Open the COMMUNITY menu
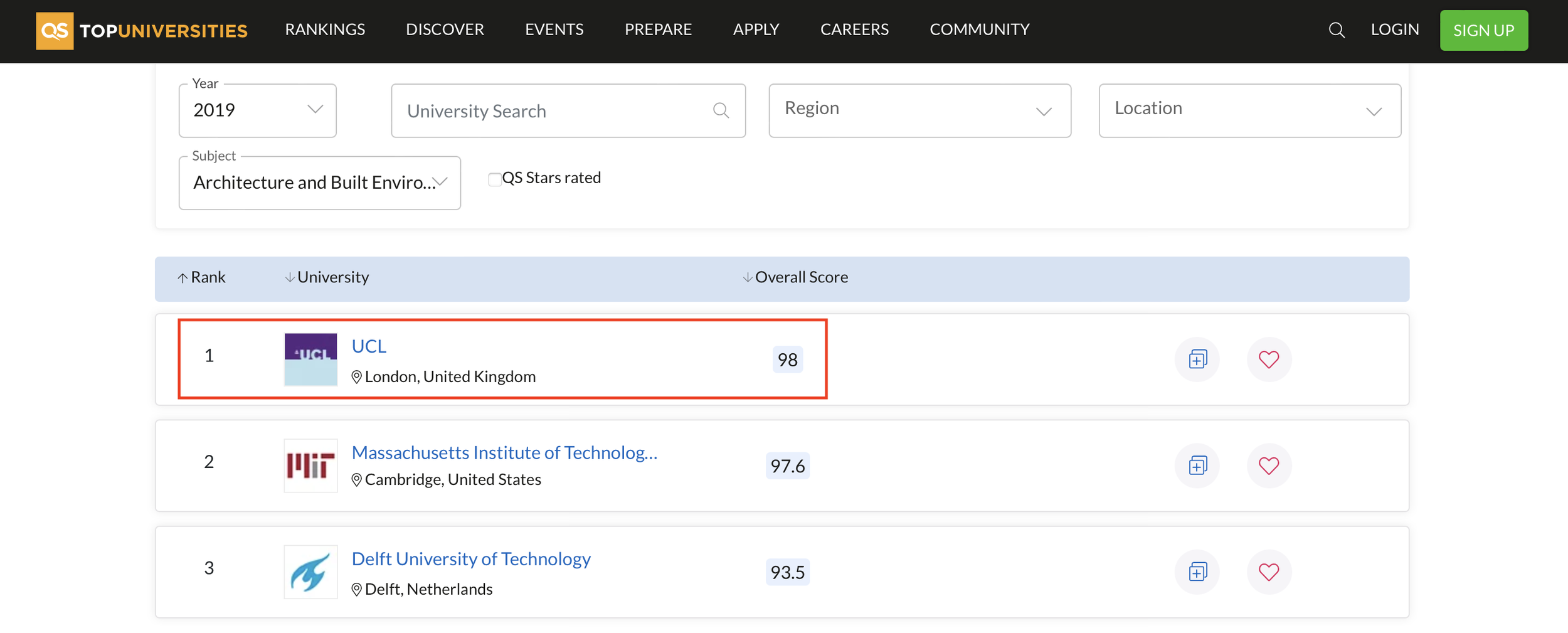The width and height of the screenshot is (1568, 633). [x=980, y=29]
